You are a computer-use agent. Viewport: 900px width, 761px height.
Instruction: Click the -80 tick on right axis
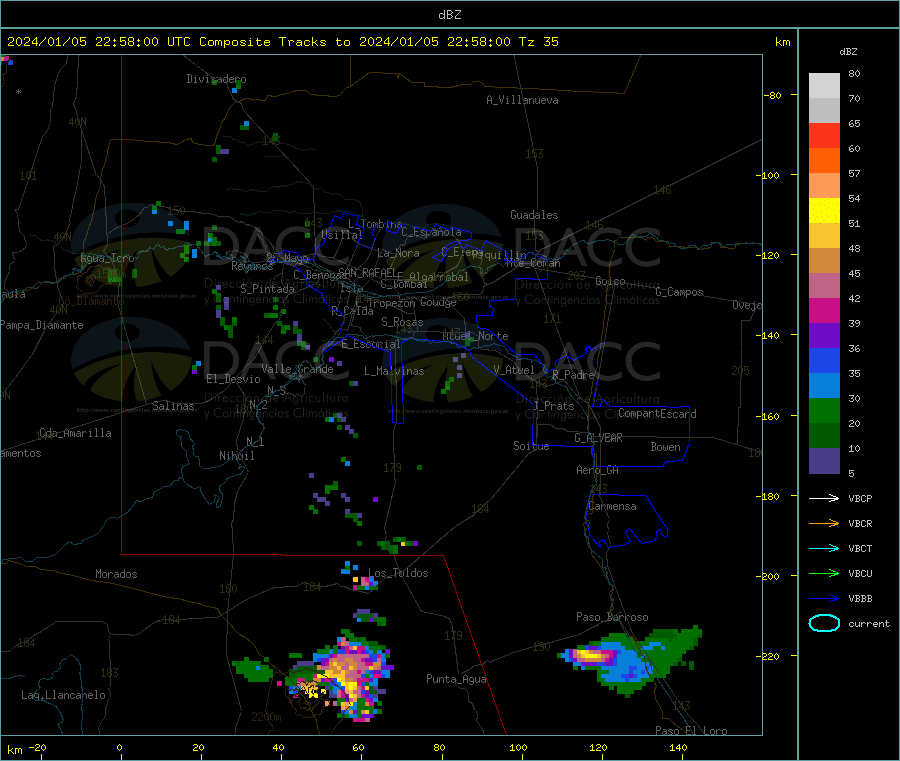point(773,95)
